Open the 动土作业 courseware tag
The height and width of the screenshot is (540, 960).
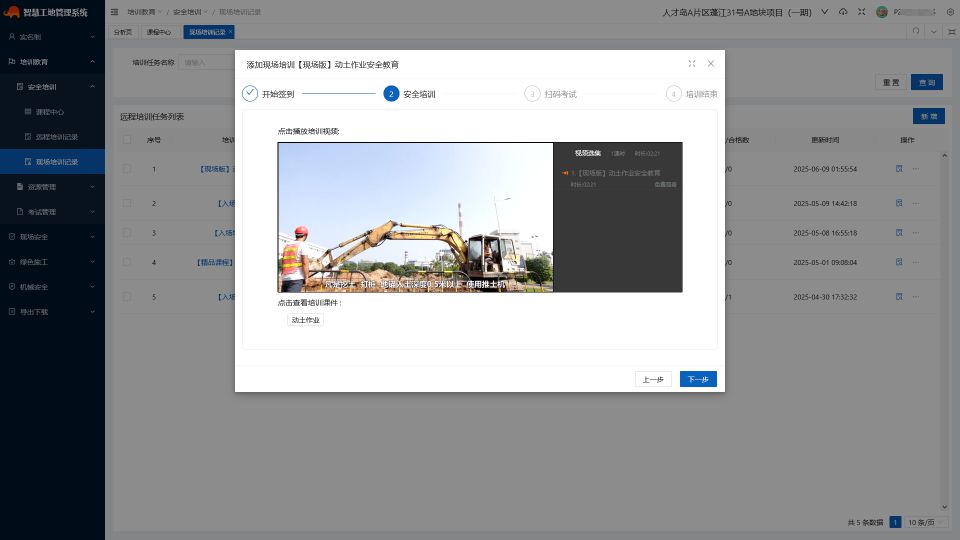pos(305,320)
